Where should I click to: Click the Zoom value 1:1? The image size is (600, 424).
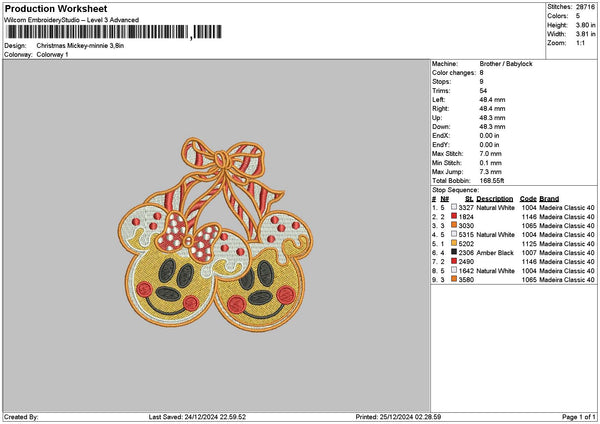580,43
